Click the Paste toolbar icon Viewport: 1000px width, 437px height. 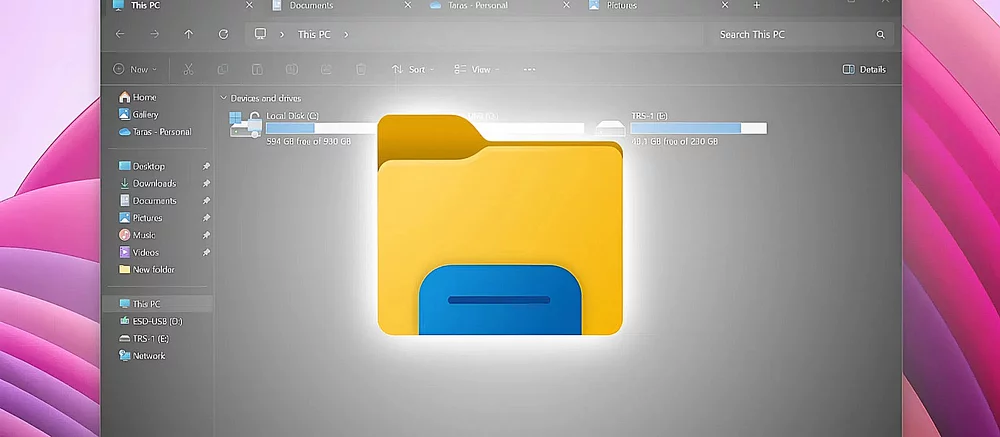tap(257, 70)
